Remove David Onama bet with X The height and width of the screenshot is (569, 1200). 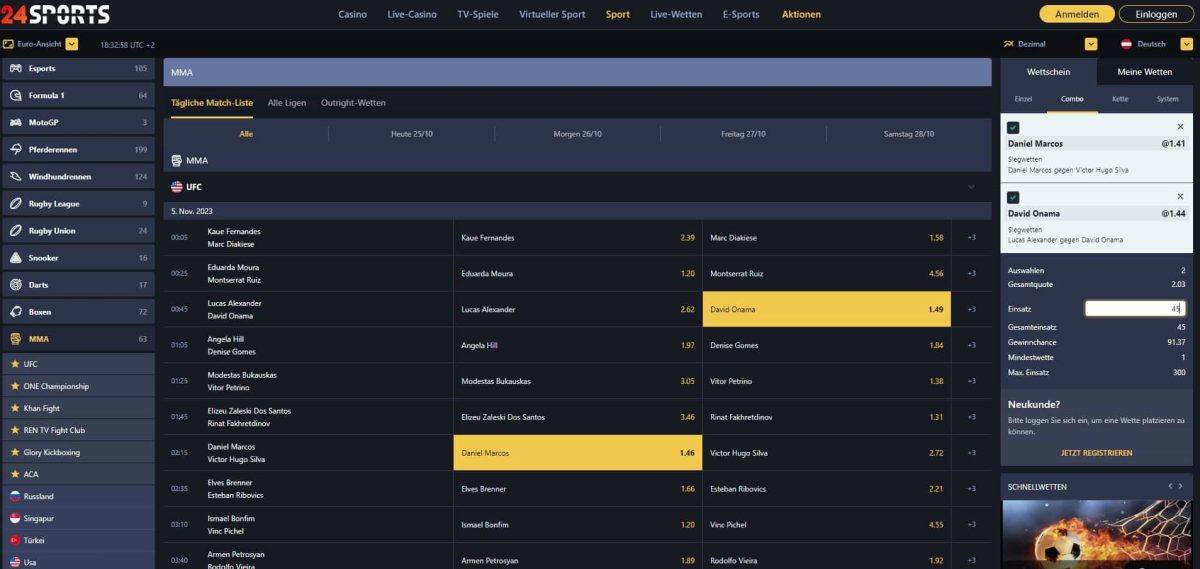(x=1180, y=196)
